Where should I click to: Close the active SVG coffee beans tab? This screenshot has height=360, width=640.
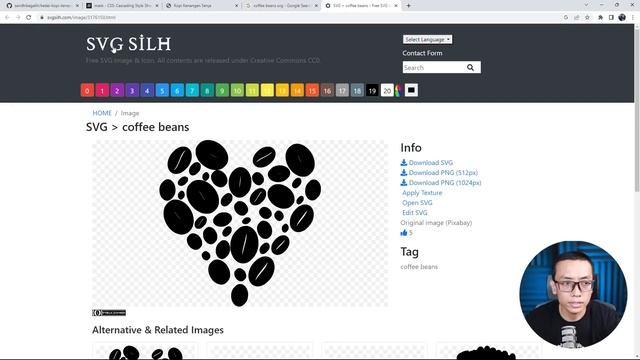click(396, 6)
